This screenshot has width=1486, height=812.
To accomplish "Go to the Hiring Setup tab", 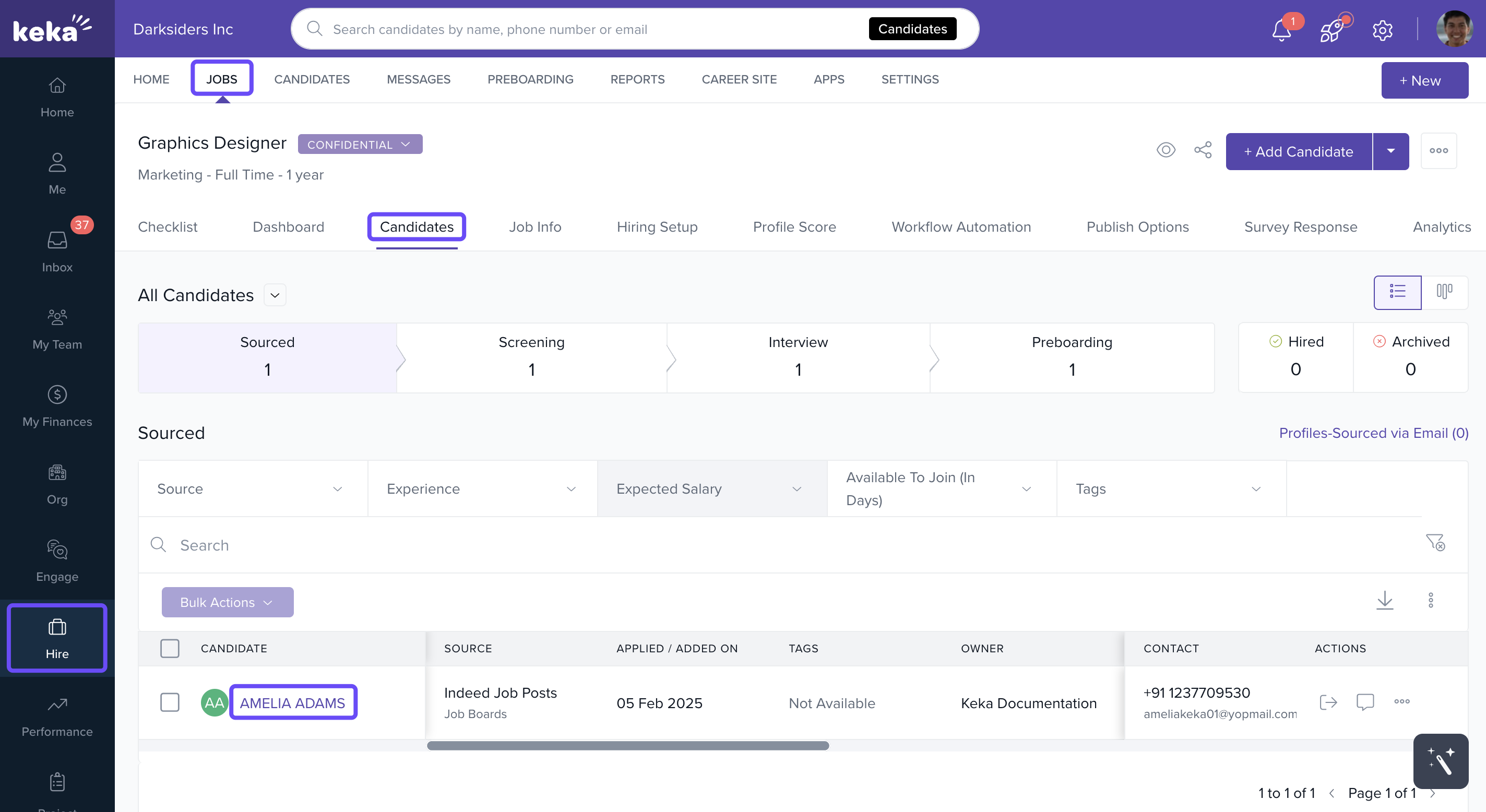I will click(x=657, y=227).
